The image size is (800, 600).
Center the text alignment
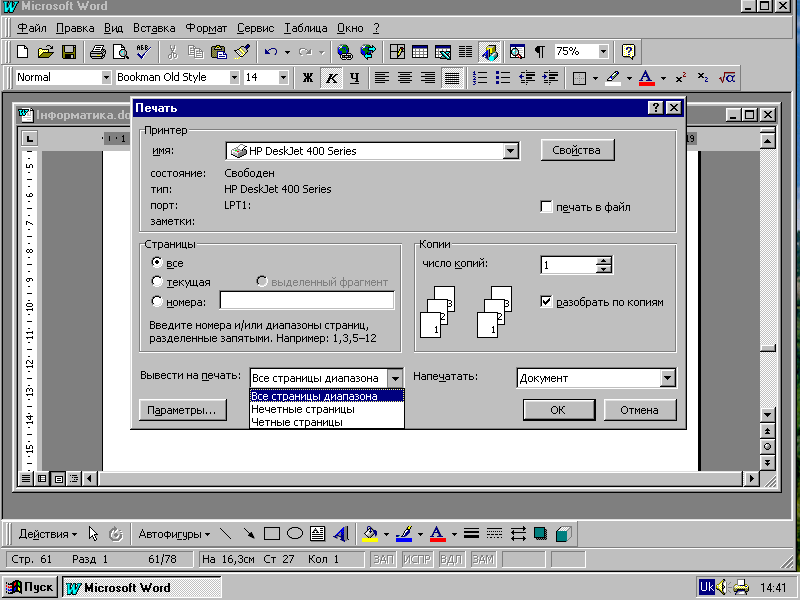pyautogui.click(x=405, y=78)
